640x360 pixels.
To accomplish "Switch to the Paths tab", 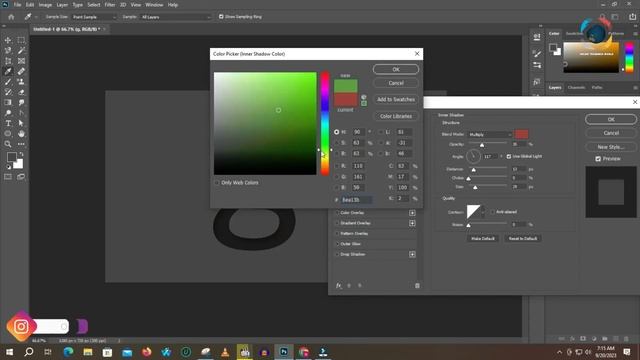I will [597, 87].
